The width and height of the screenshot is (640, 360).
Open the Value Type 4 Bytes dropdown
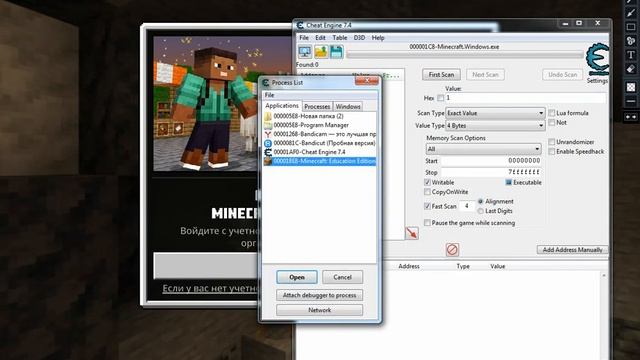tap(495, 125)
